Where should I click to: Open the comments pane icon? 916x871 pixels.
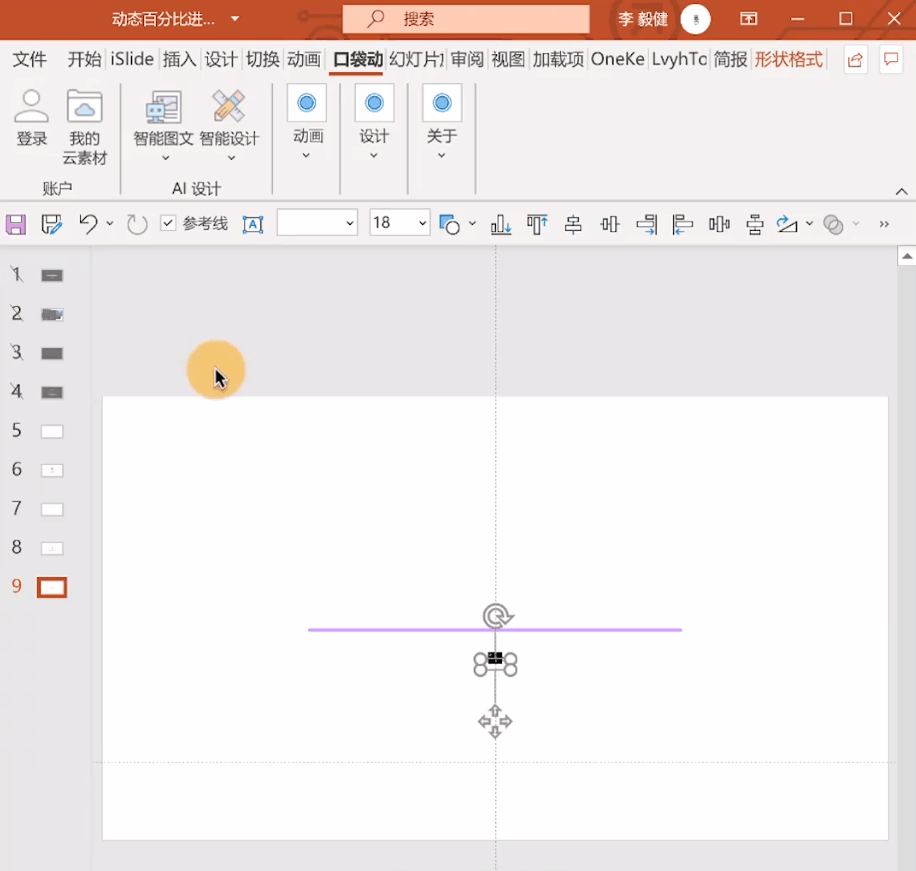coord(891,59)
